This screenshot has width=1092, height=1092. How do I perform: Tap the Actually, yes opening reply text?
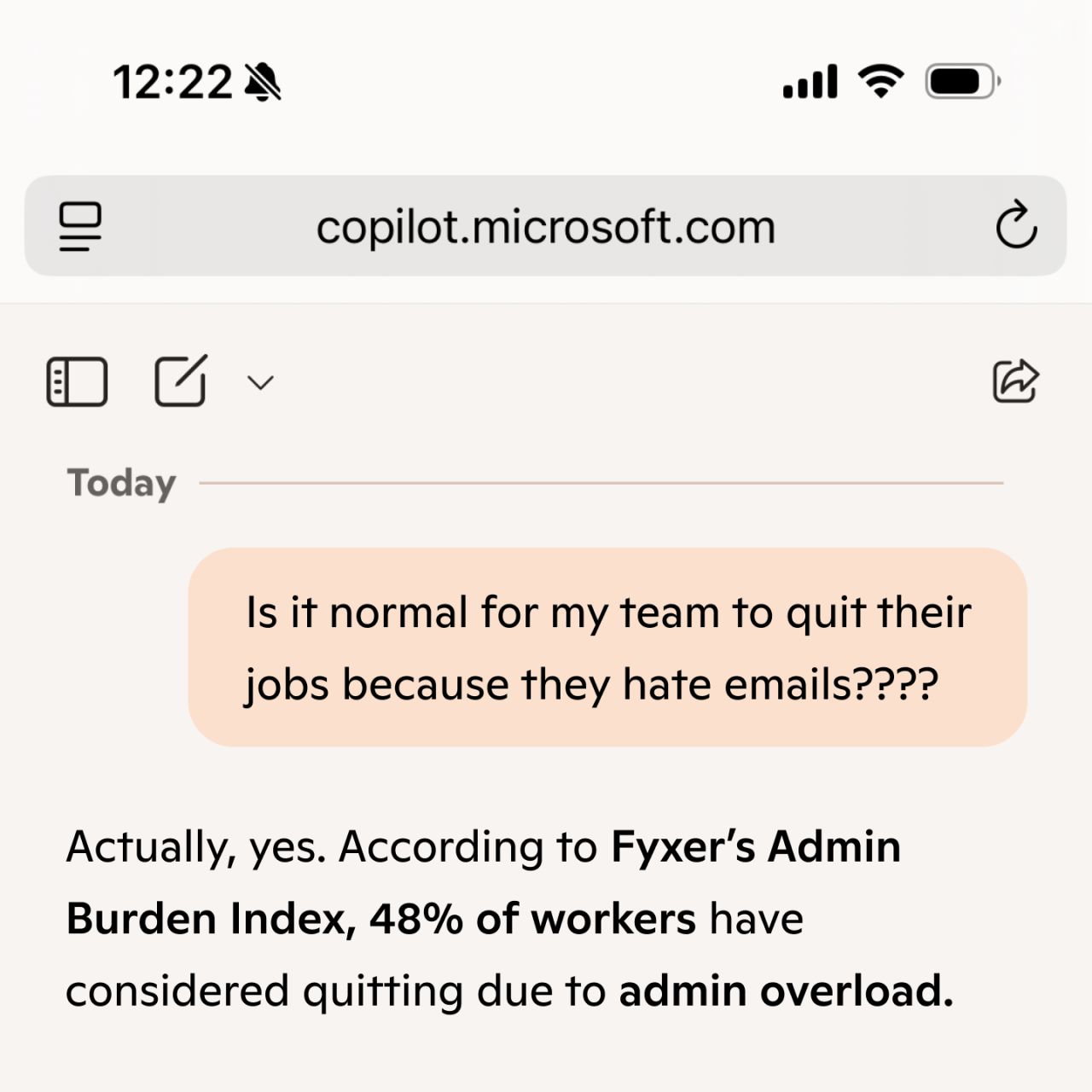(196, 847)
